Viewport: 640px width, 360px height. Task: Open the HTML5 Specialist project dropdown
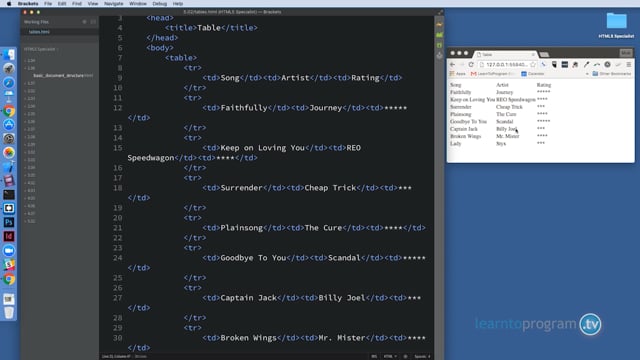click(41, 49)
